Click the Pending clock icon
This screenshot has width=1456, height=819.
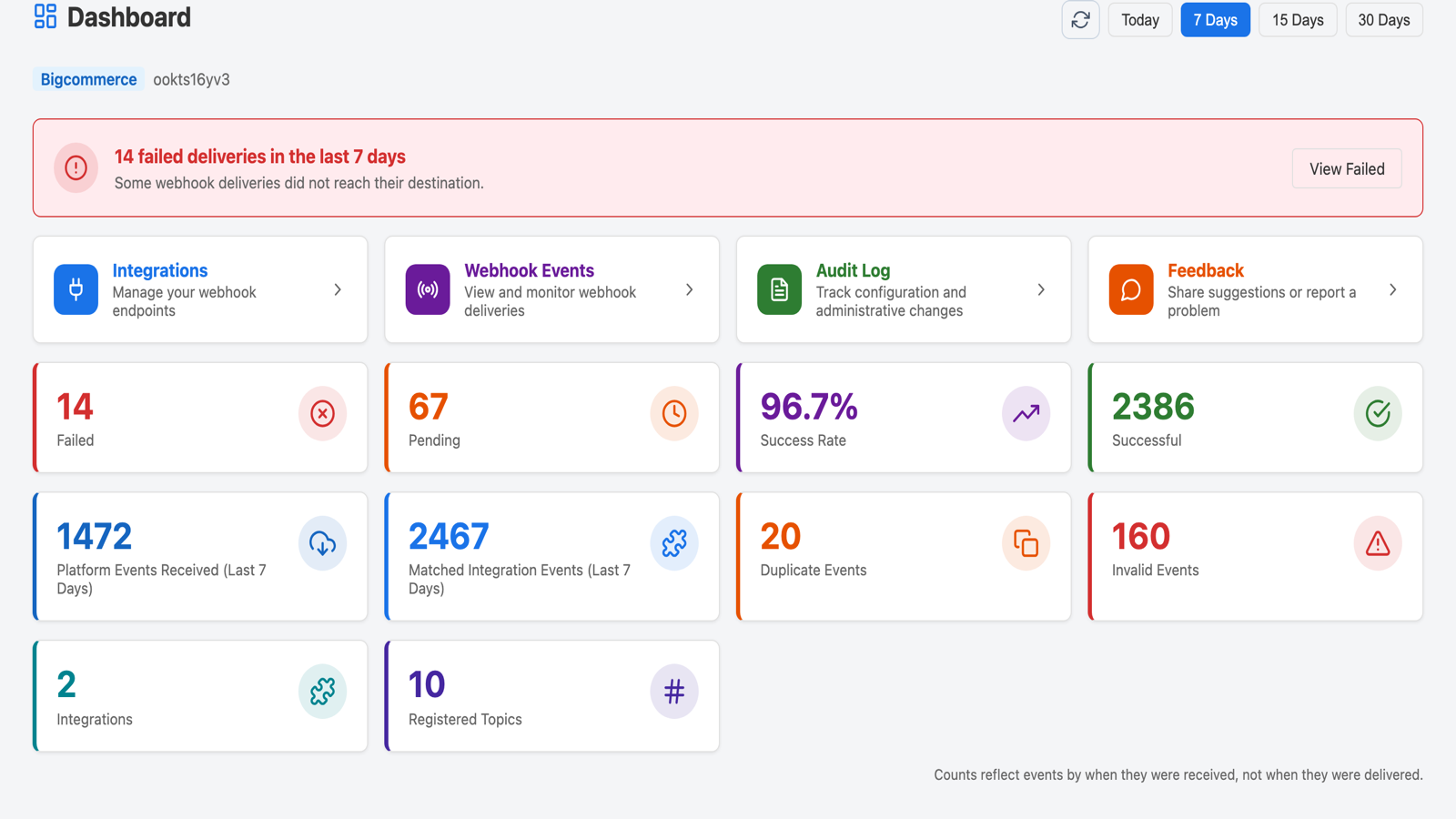674,413
